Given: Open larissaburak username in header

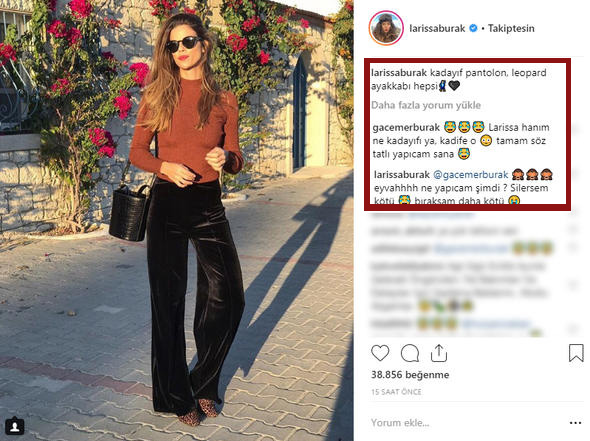Looking at the screenshot, I should pyautogui.click(x=437, y=28).
